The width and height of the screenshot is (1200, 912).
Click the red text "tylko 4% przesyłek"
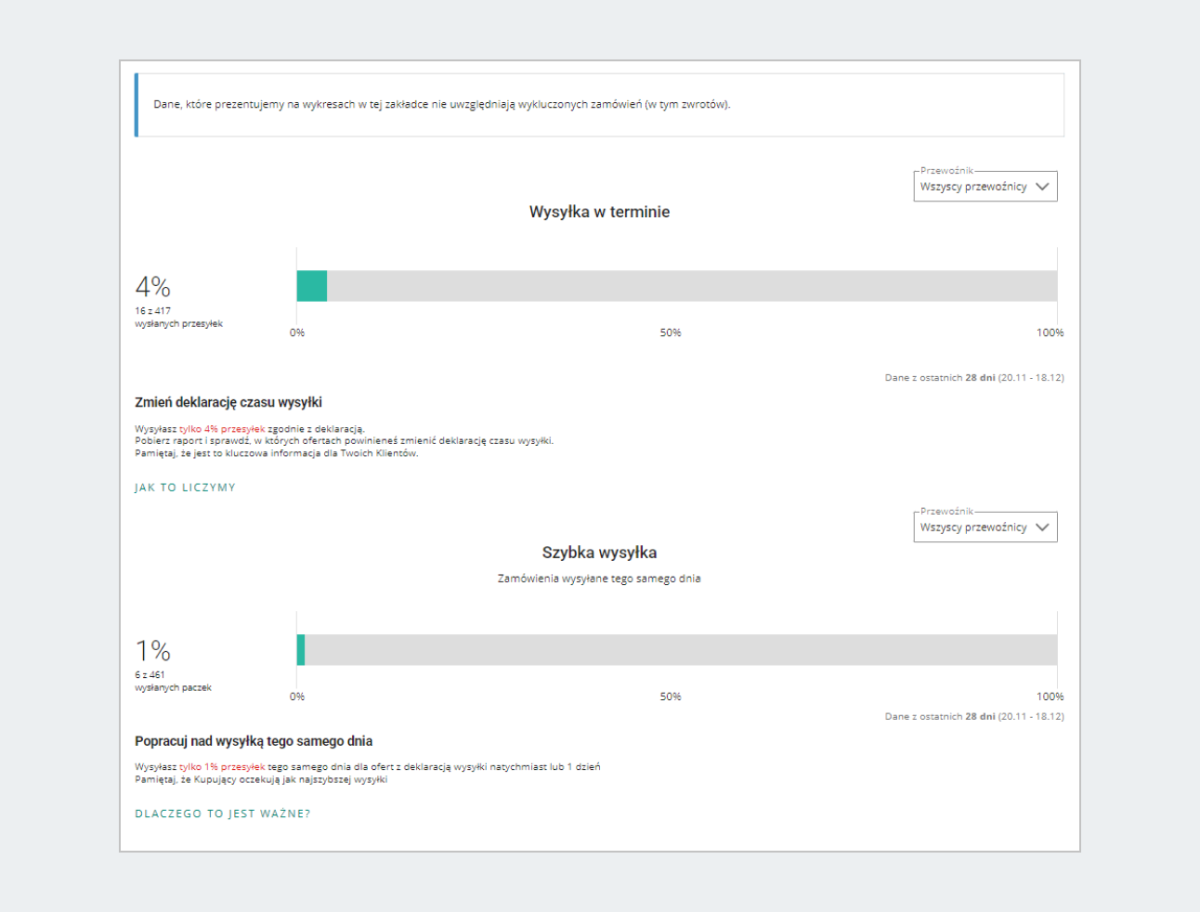click(x=222, y=428)
